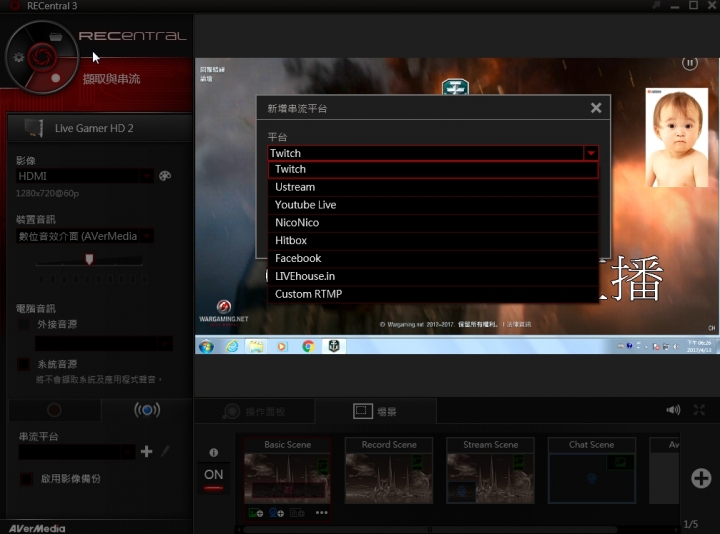Click the stream broadcast icon

coord(147,410)
